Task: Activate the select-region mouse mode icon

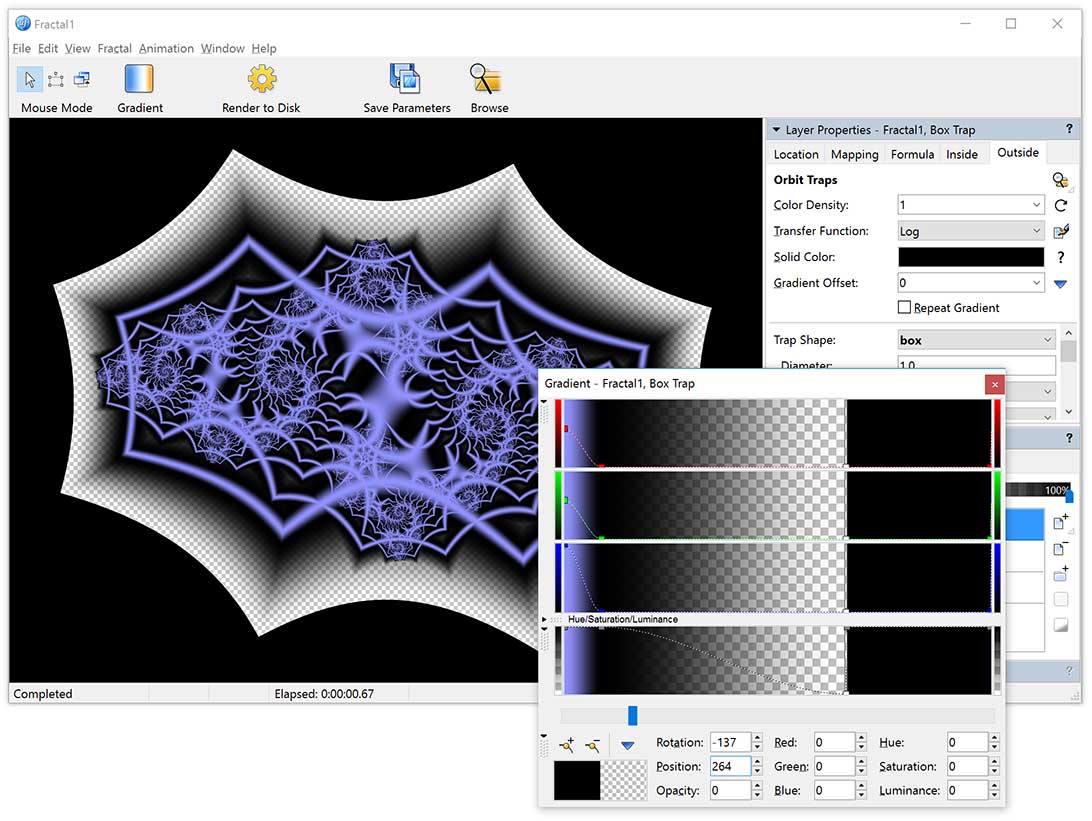Action: point(56,79)
